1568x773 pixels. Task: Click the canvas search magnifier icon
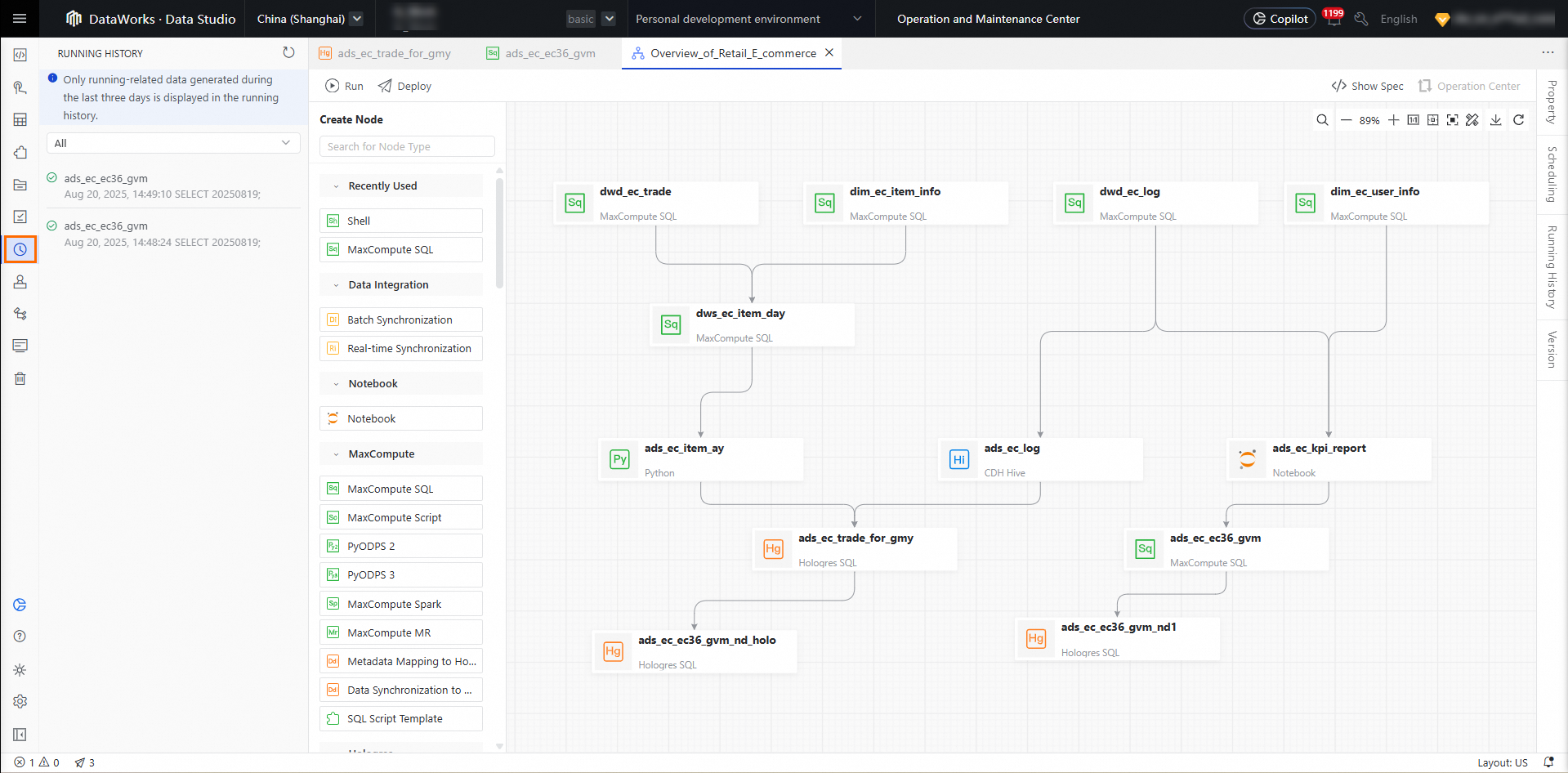pos(1322,120)
